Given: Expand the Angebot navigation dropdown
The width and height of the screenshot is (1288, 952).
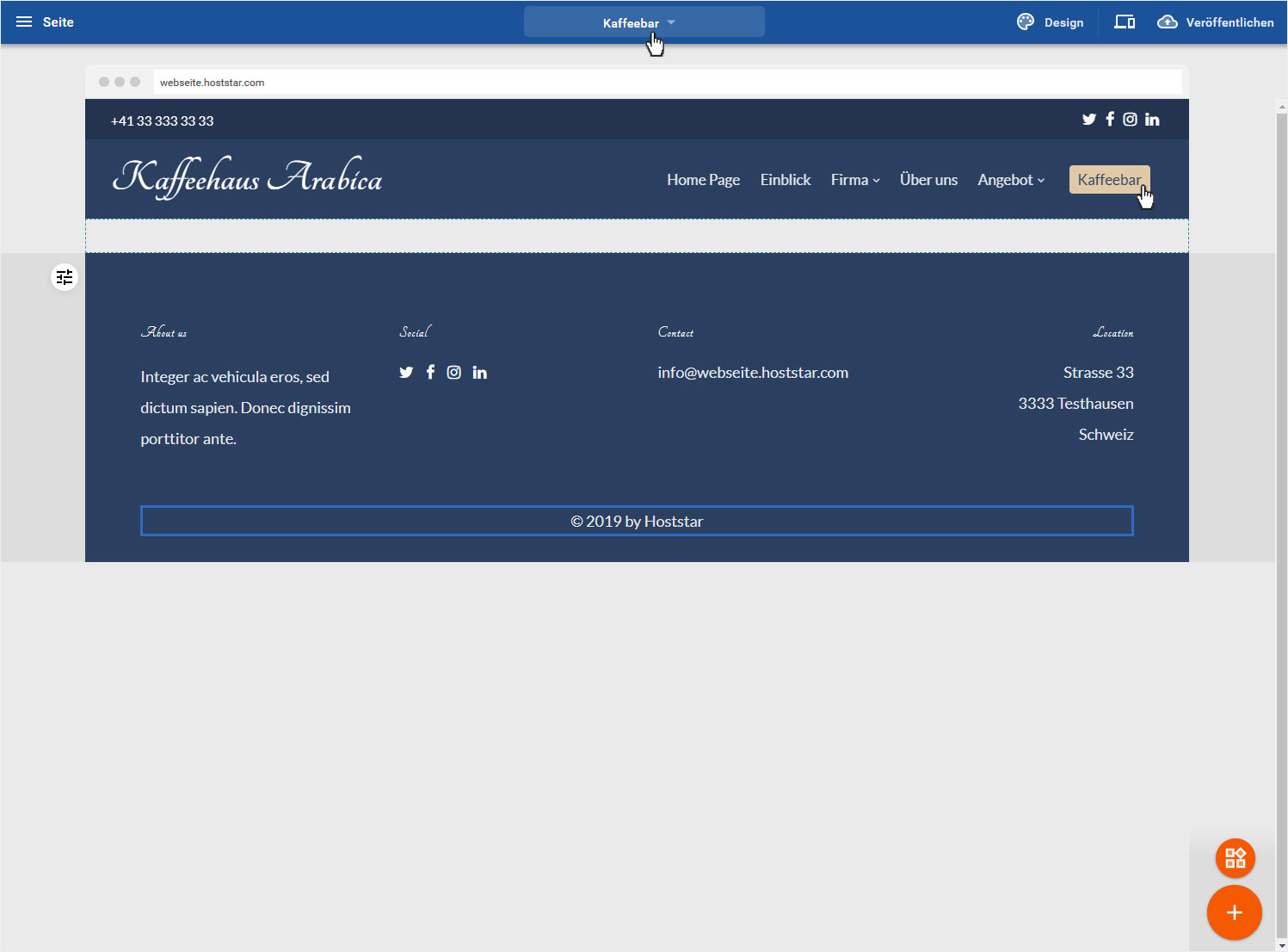Looking at the screenshot, I should pyautogui.click(x=1011, y=180).
